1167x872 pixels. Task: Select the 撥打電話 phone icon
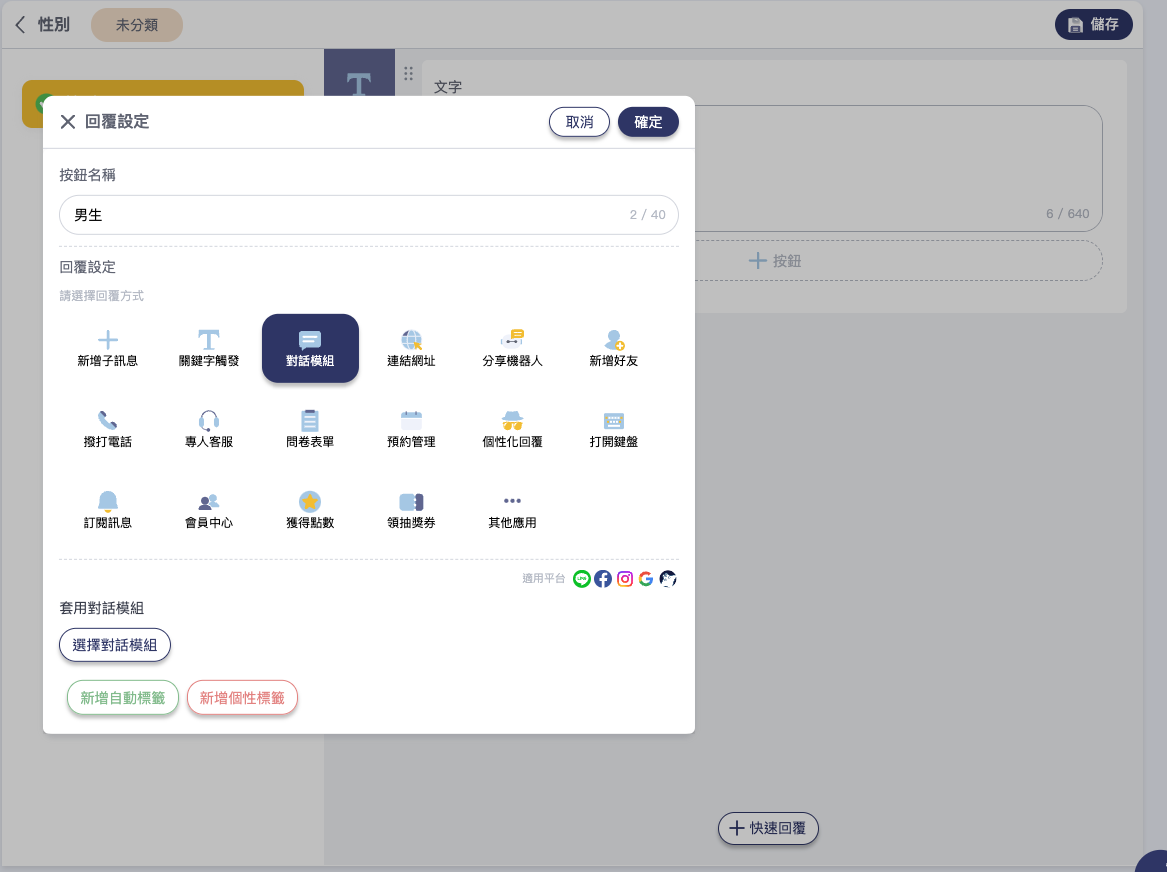pos(108,421)
